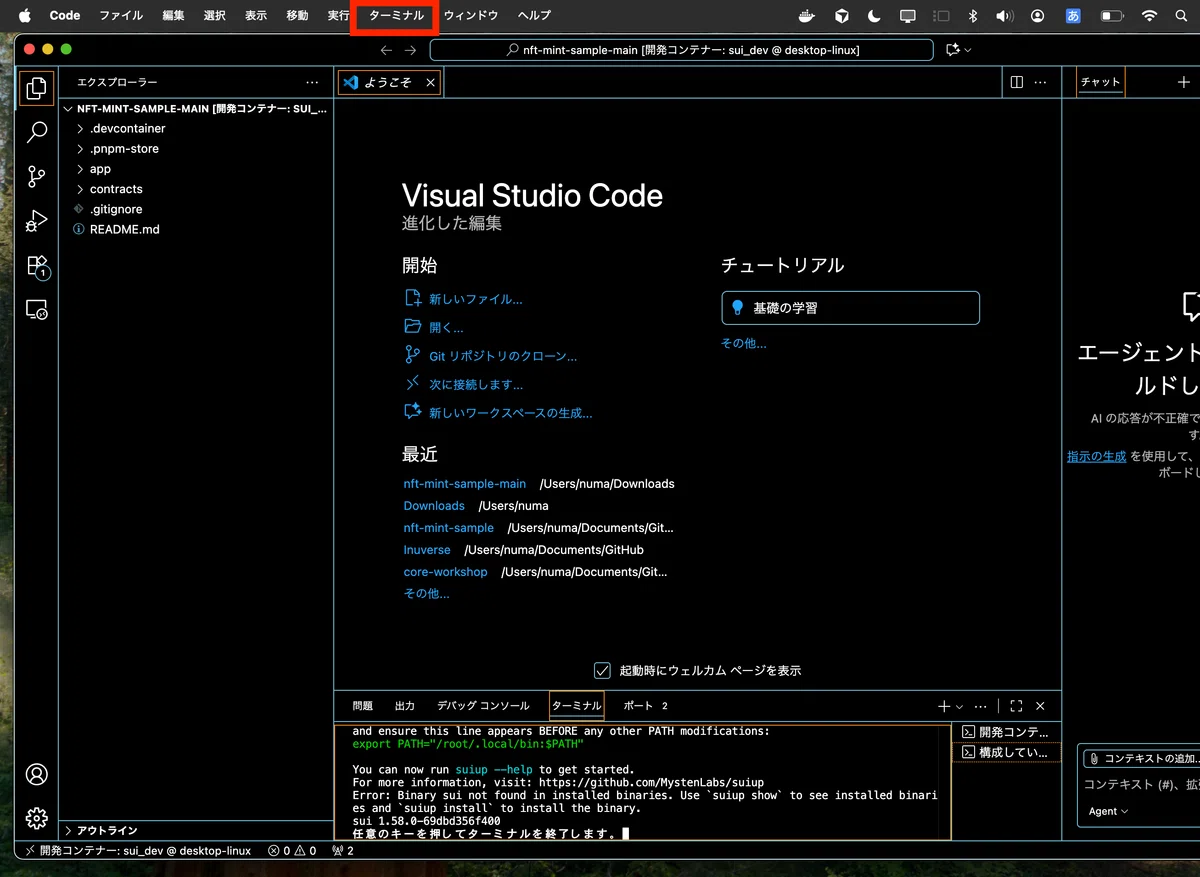Click the 開く... link
This screenshot has width=1200, height=877.
(446, 327)
